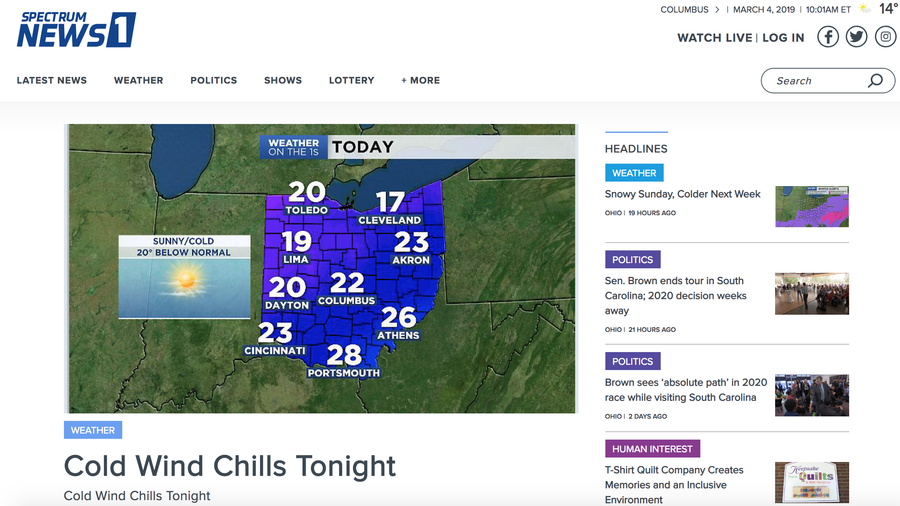Open the Ohio weather map main image
This screenshot has width=900, height=506.
(321, 268)
